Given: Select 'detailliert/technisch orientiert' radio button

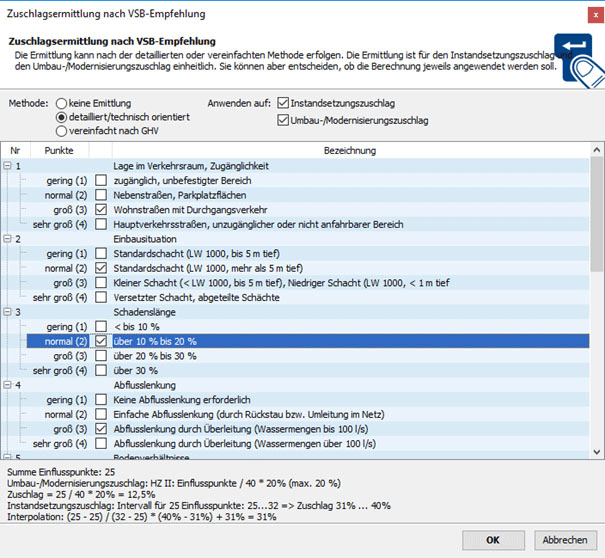Looking at the screenshot, I should point(61,117).
